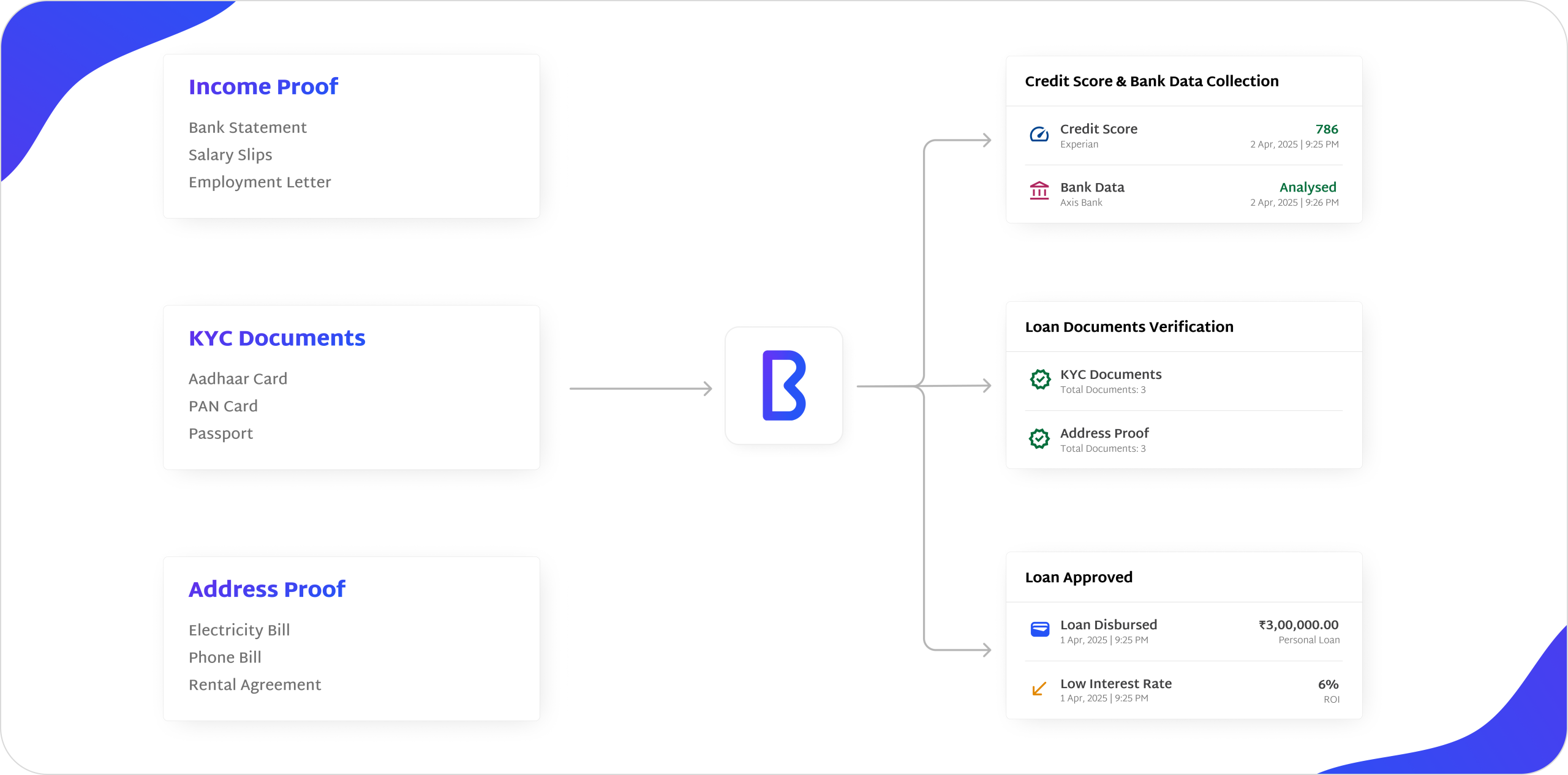Click the Income Proof heading

point(263,87)
